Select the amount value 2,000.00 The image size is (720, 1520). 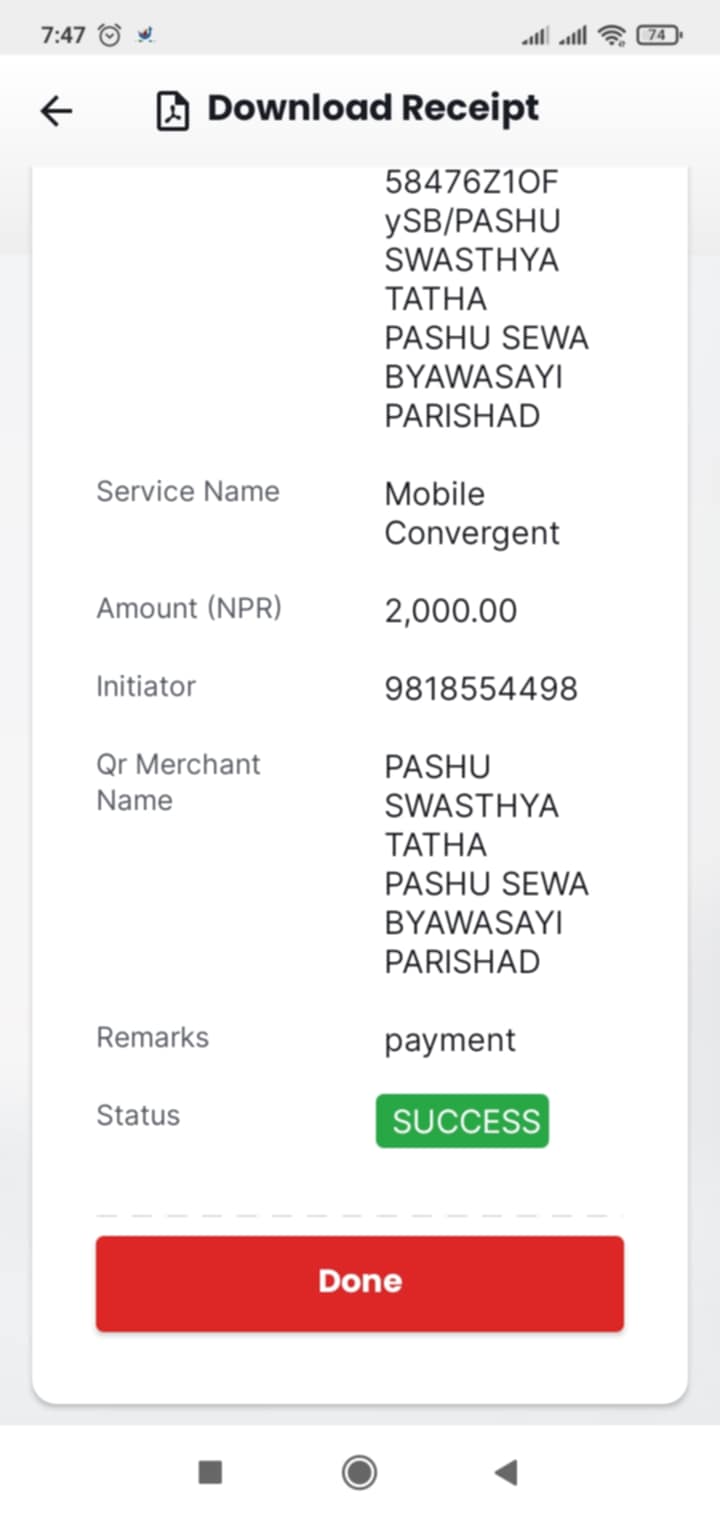(x=451, y=611)
